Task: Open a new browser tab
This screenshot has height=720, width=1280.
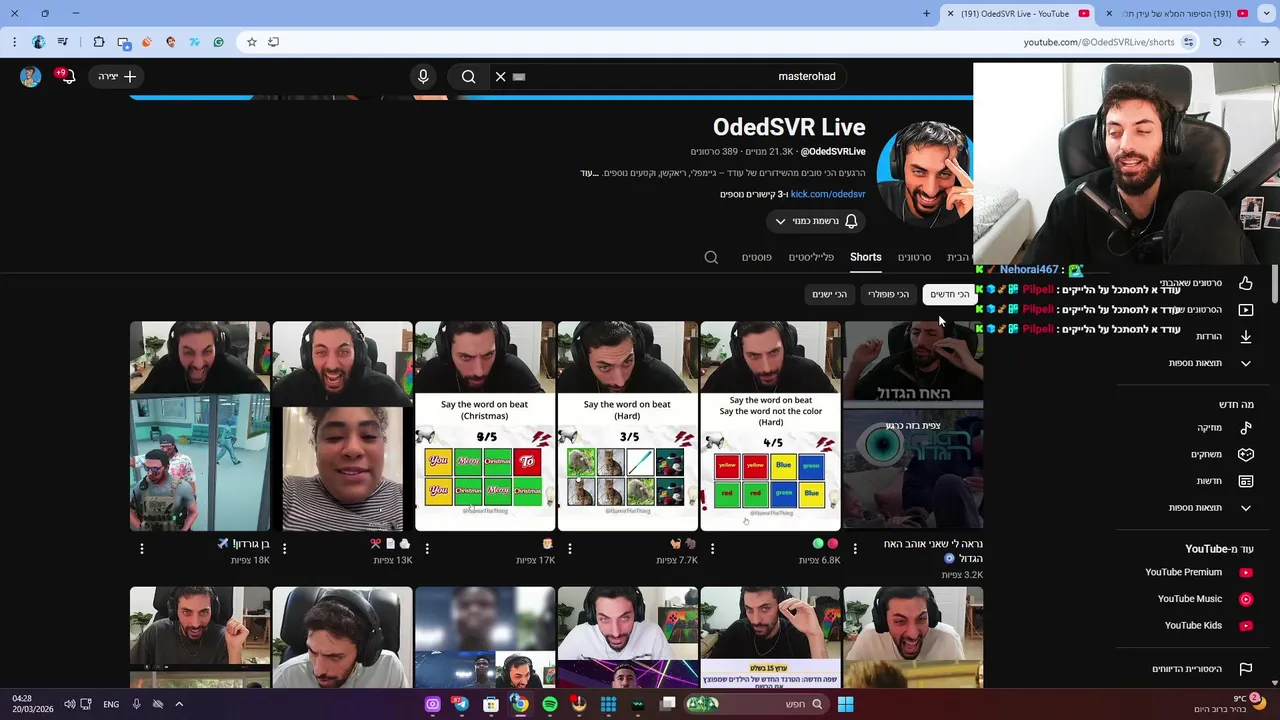Action: (x=926, y=13)
